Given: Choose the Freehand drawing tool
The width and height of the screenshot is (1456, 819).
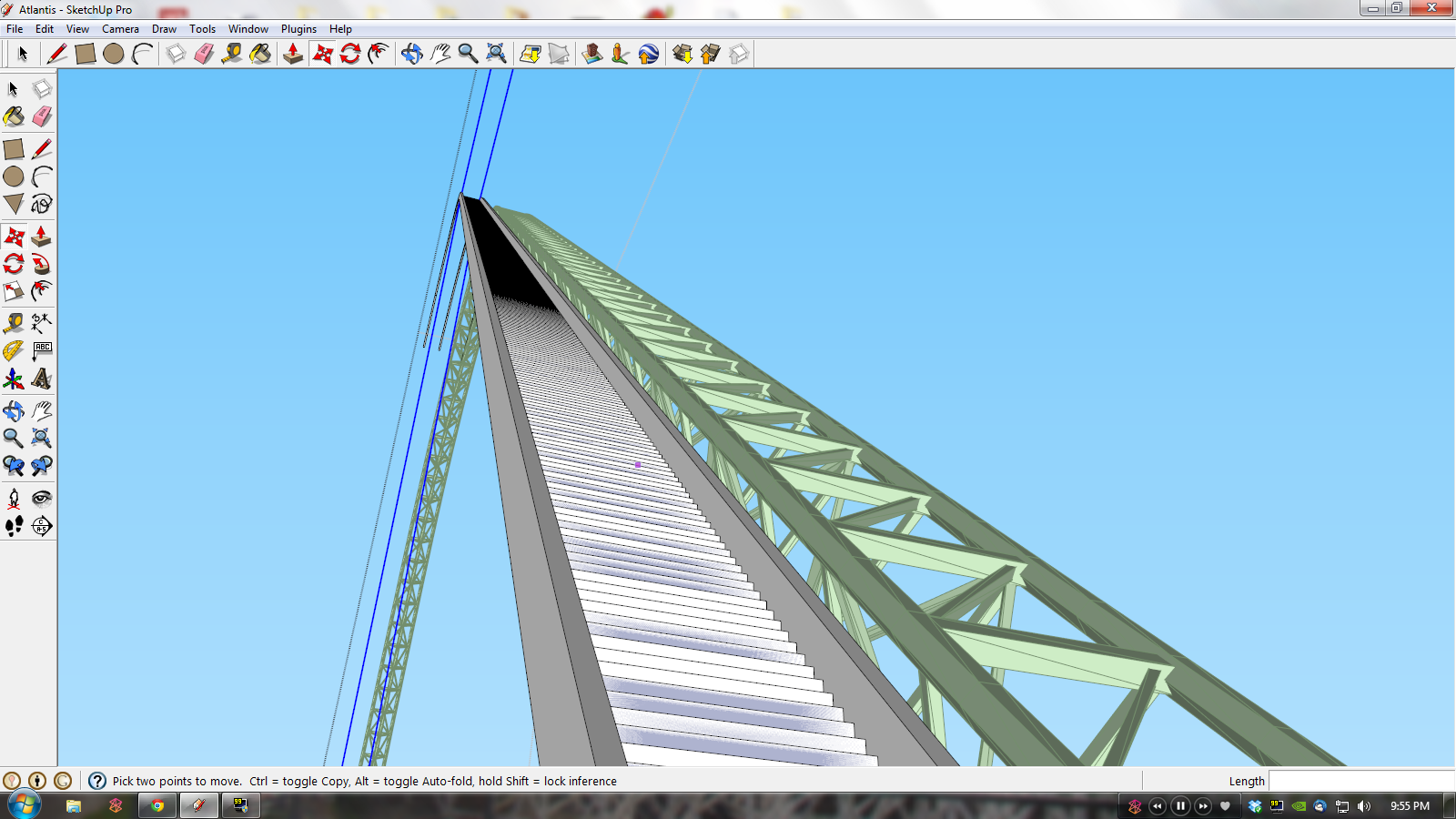Looking at the screenshot, I should coord(42,204).
